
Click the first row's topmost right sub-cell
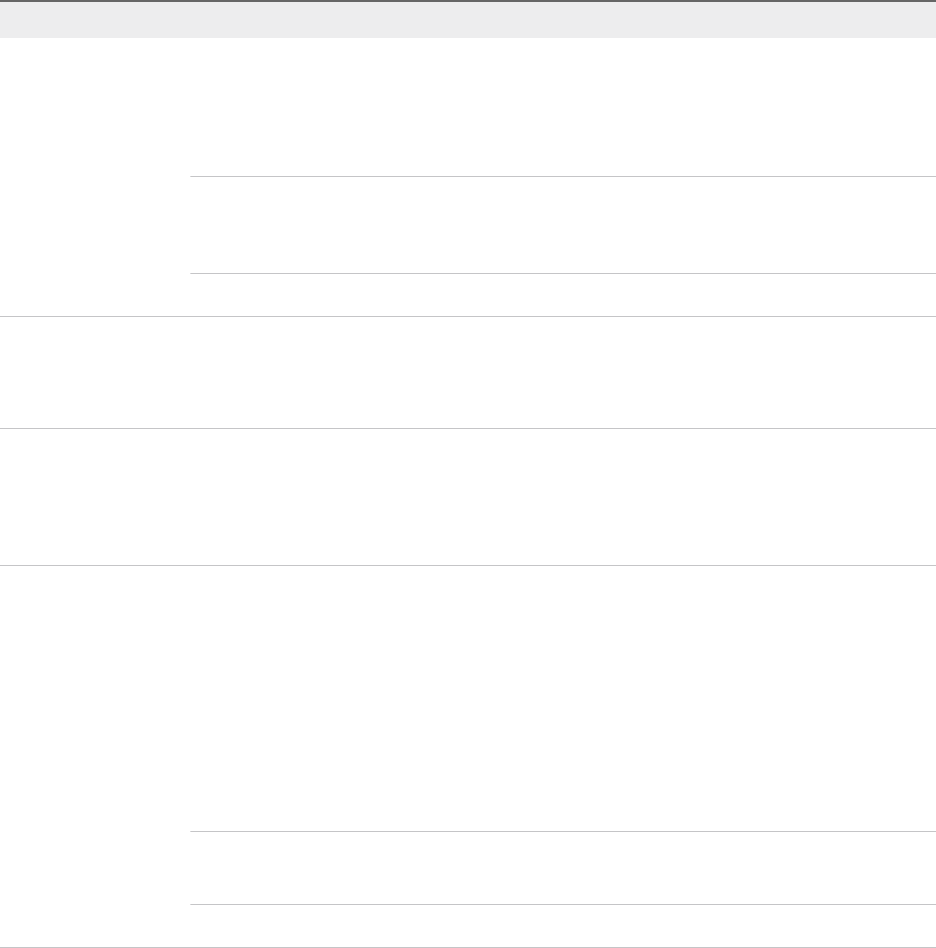click(556, 107)
